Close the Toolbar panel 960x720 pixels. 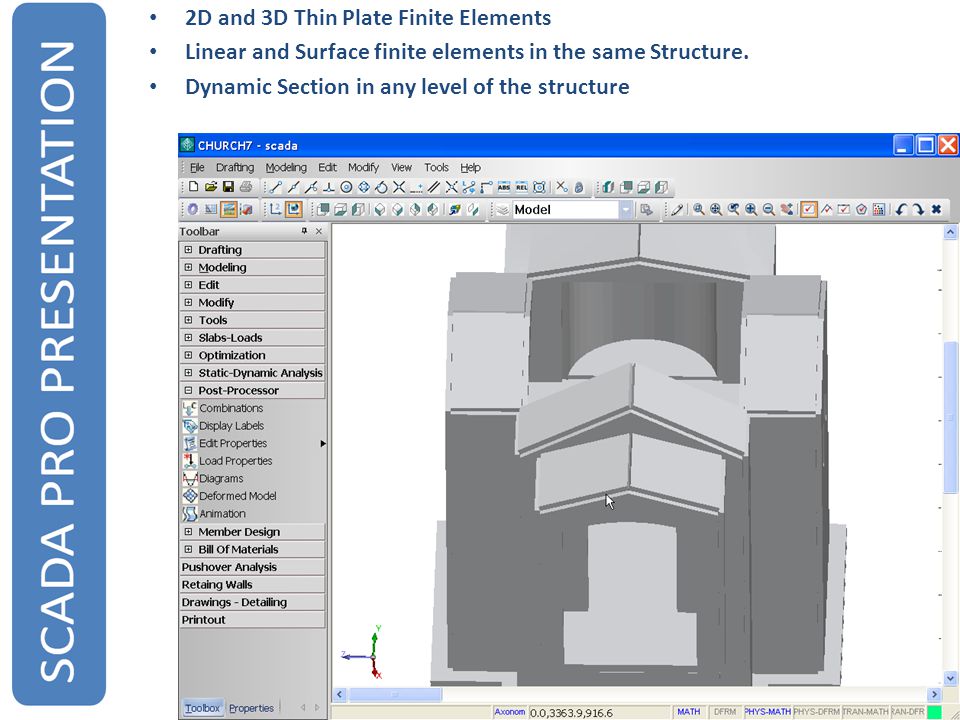coord(318,231)
